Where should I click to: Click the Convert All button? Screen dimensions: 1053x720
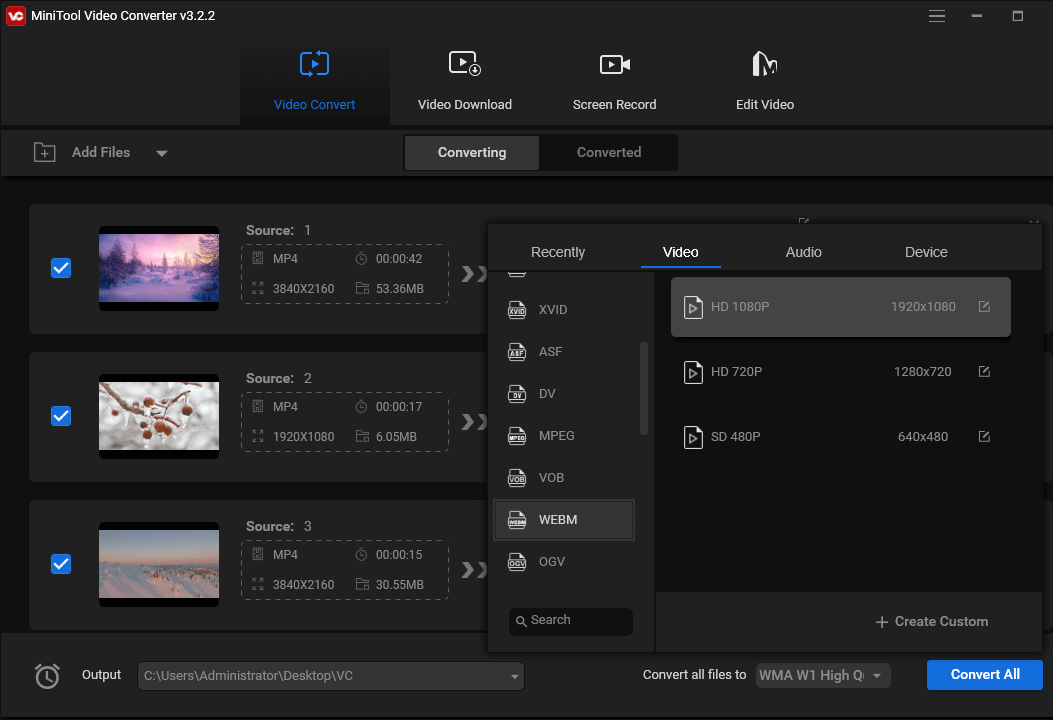click(985, 674)
